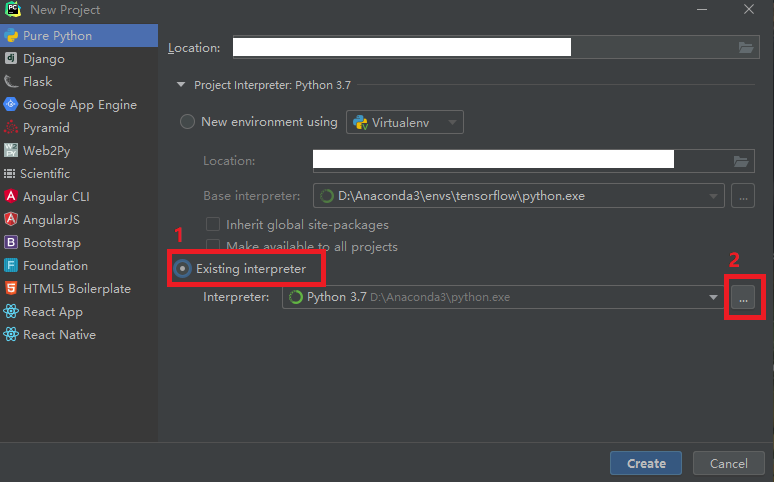The width and height of the screenshot is (774, 482).
Task: Select React App project type
Action: (x=79, y=312)
